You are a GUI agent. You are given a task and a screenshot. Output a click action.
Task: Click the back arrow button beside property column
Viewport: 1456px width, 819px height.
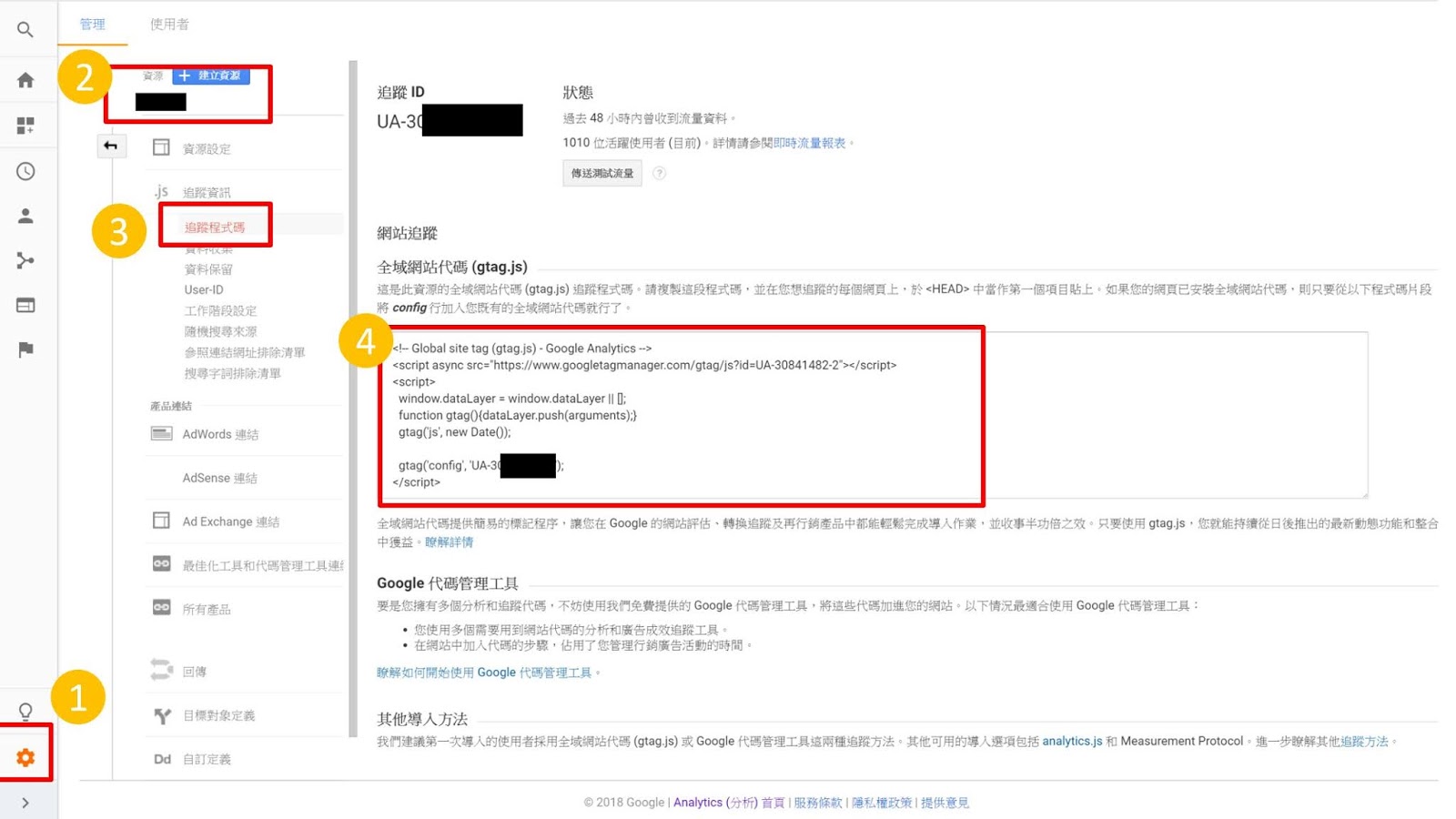pyautogui.click(x=110, y=146)
